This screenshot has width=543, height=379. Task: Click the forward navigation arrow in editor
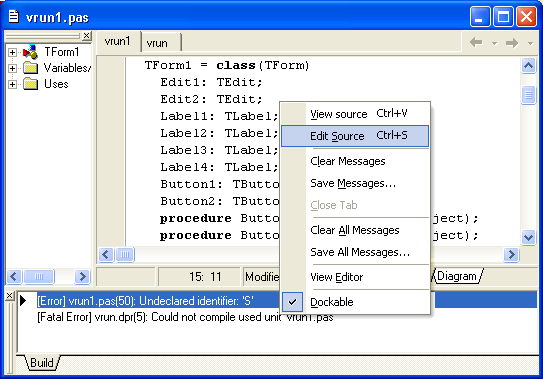tap(512, 43)
